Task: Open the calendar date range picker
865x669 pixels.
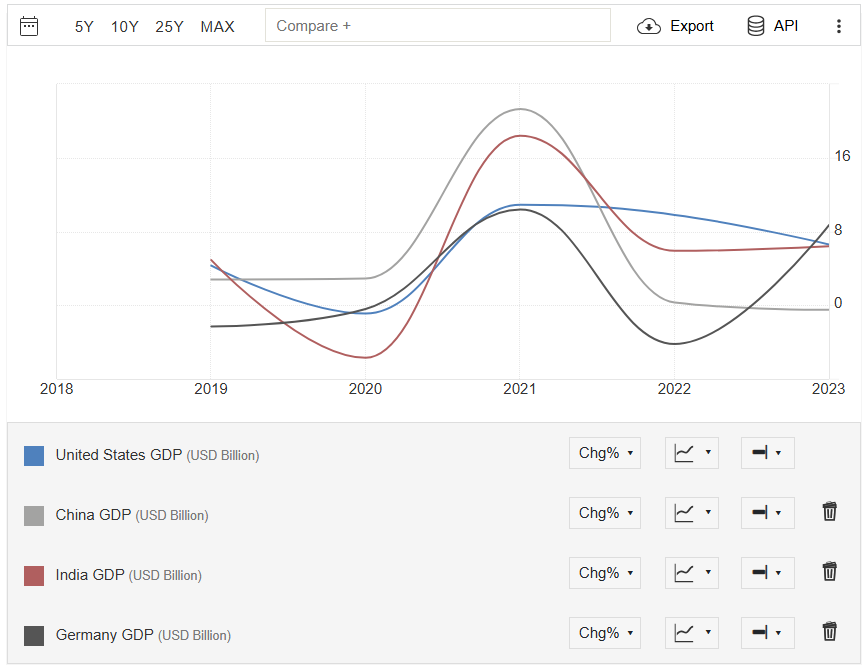Action: click(x=29, y=26)
